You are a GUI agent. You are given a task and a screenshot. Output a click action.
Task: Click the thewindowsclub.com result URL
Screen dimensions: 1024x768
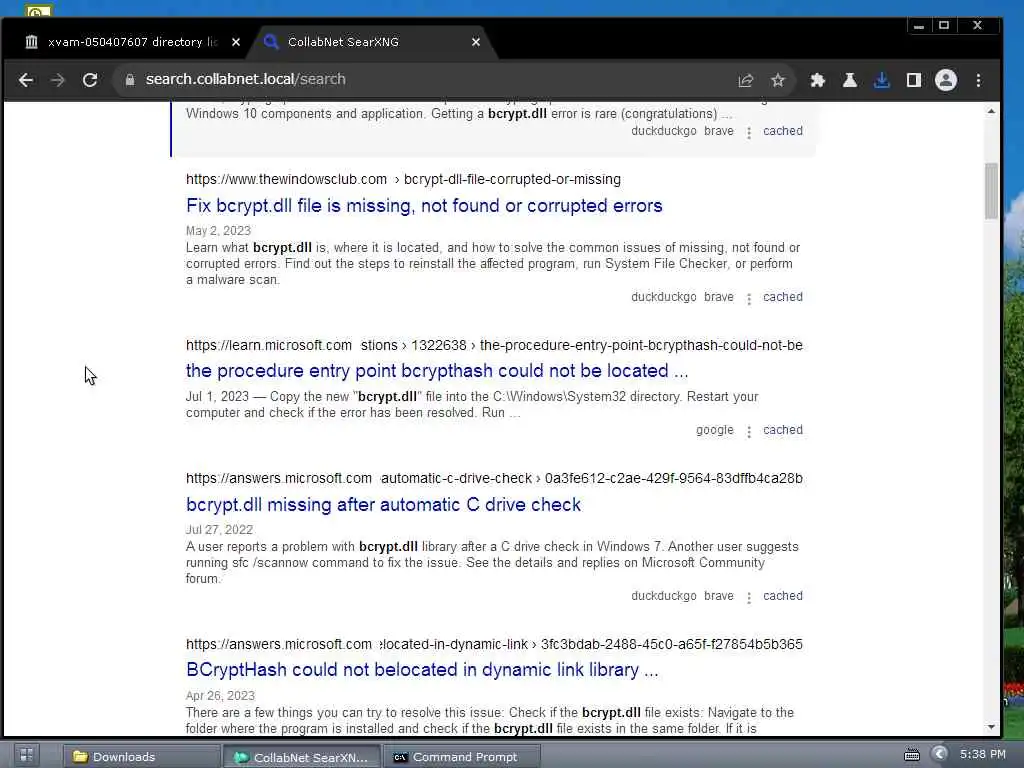(403, 180)
